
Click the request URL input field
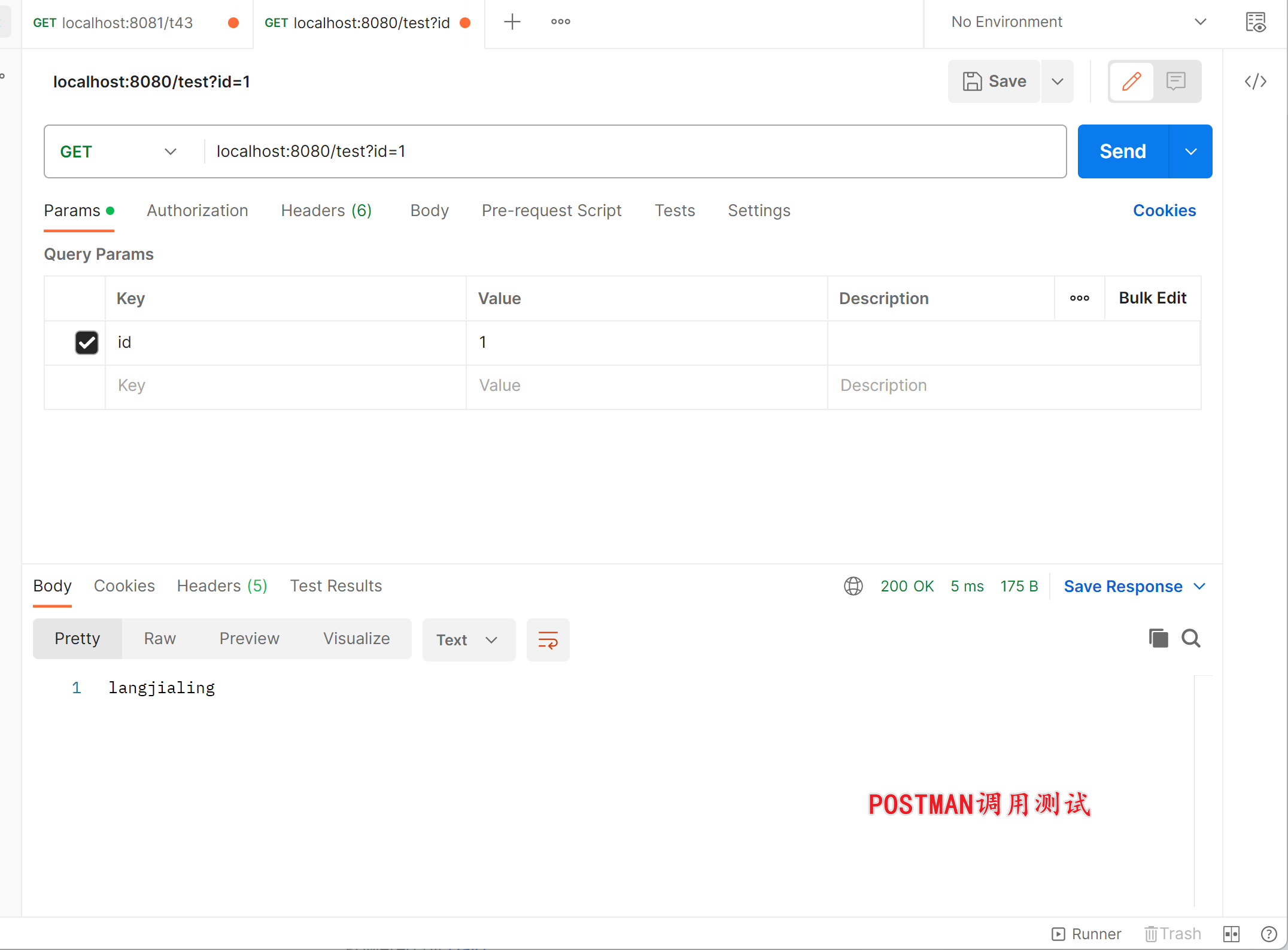click(x=634, y=151)
